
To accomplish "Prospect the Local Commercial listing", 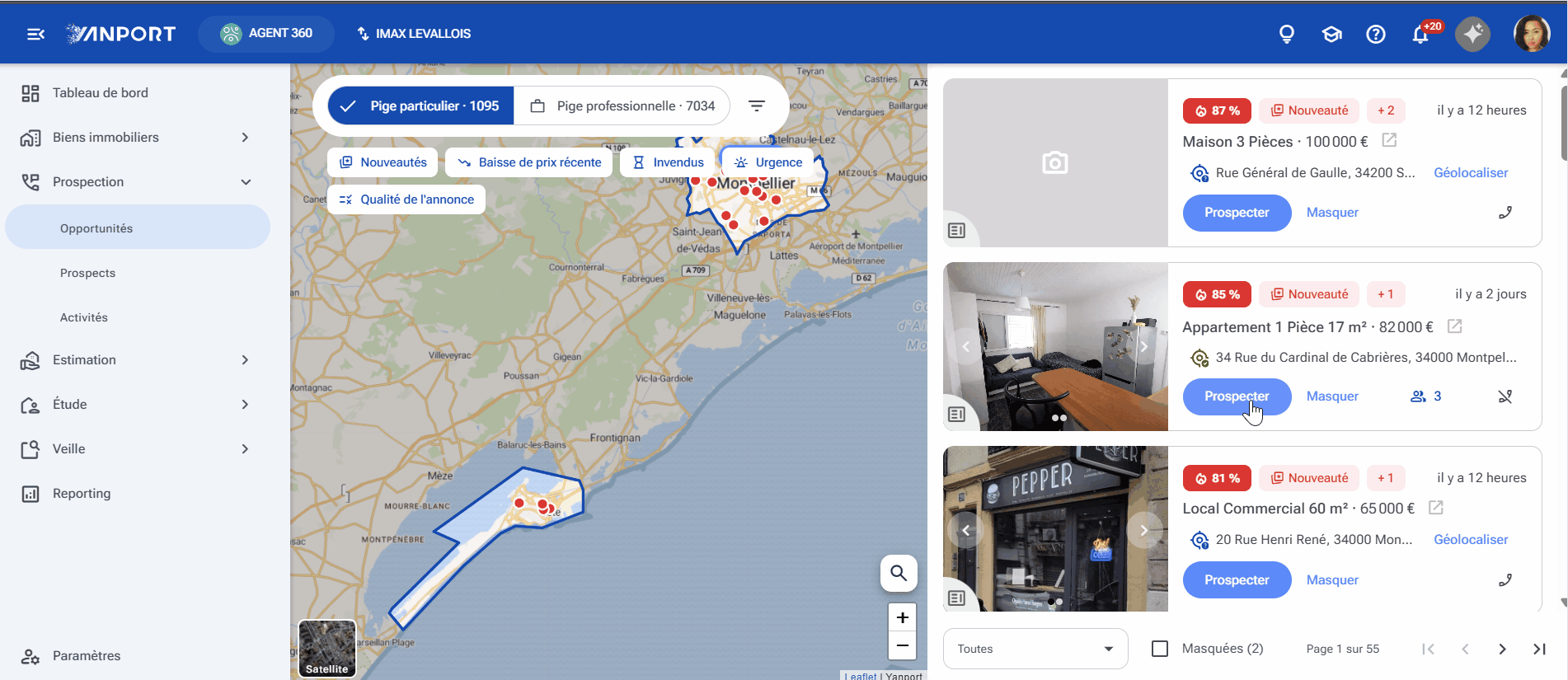I will pyautogui.click(x=1237, y=580).
